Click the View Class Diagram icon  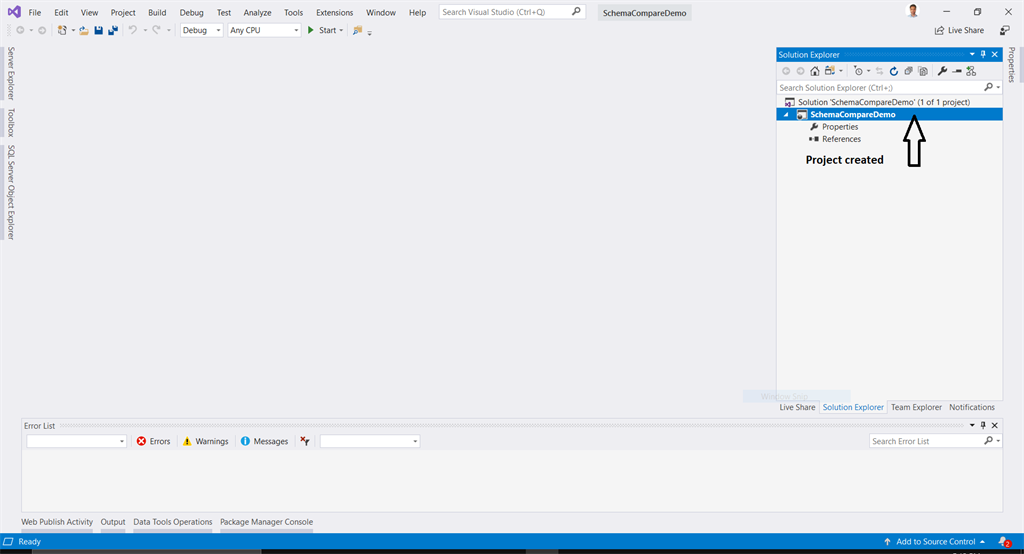[x=971, y=71]
